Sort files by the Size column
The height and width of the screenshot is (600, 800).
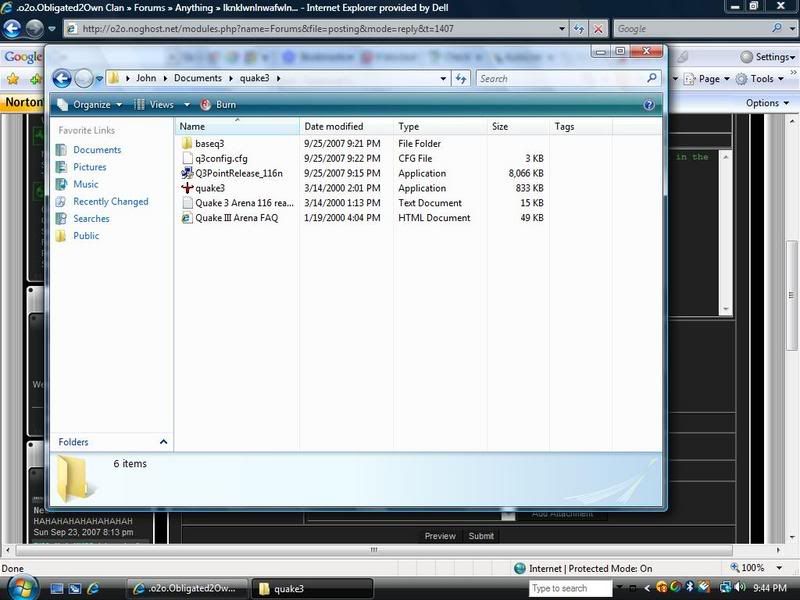click(x=518, y=127)
